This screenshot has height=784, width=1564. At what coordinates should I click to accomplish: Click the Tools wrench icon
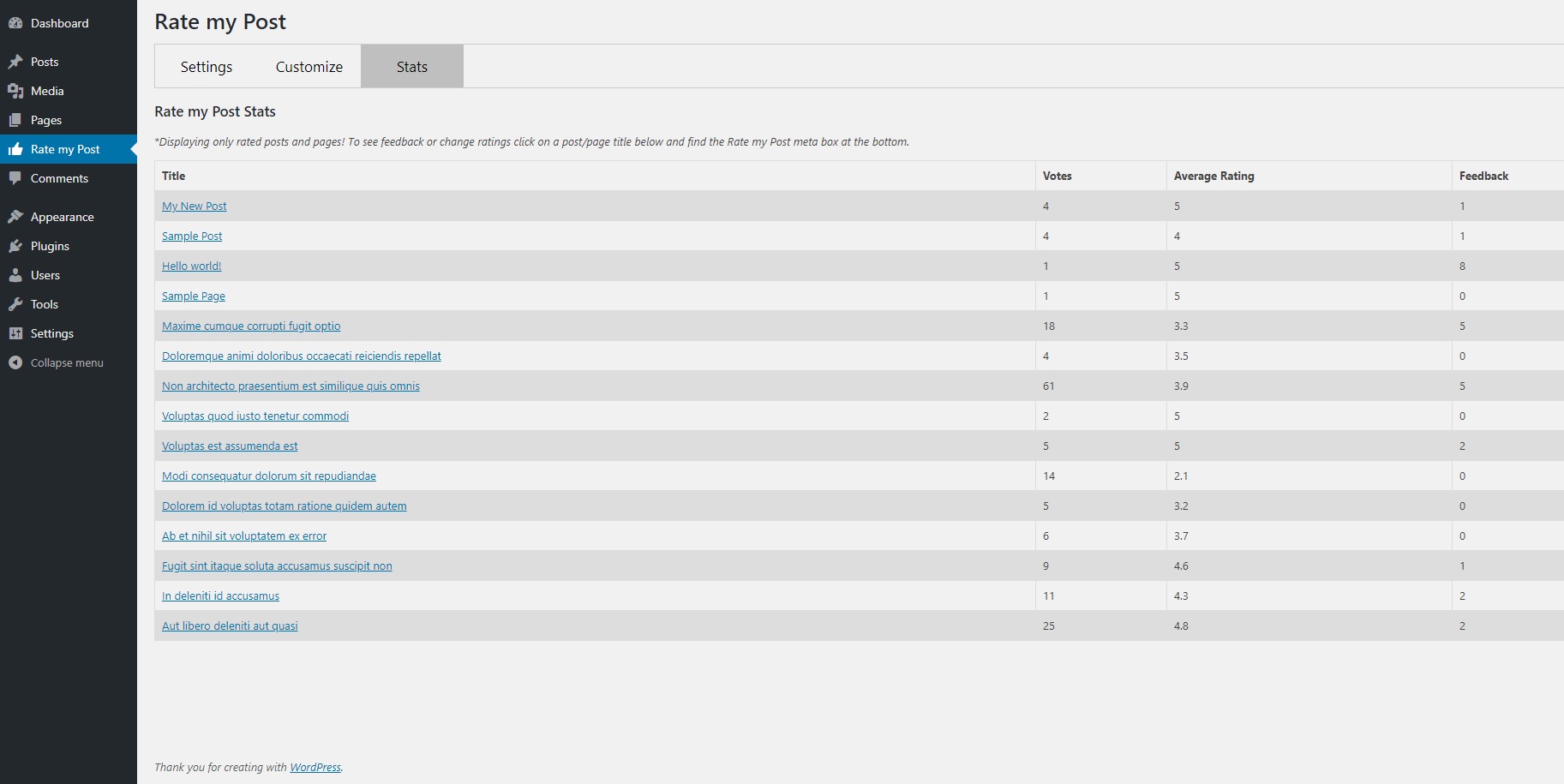pos(15,304)
